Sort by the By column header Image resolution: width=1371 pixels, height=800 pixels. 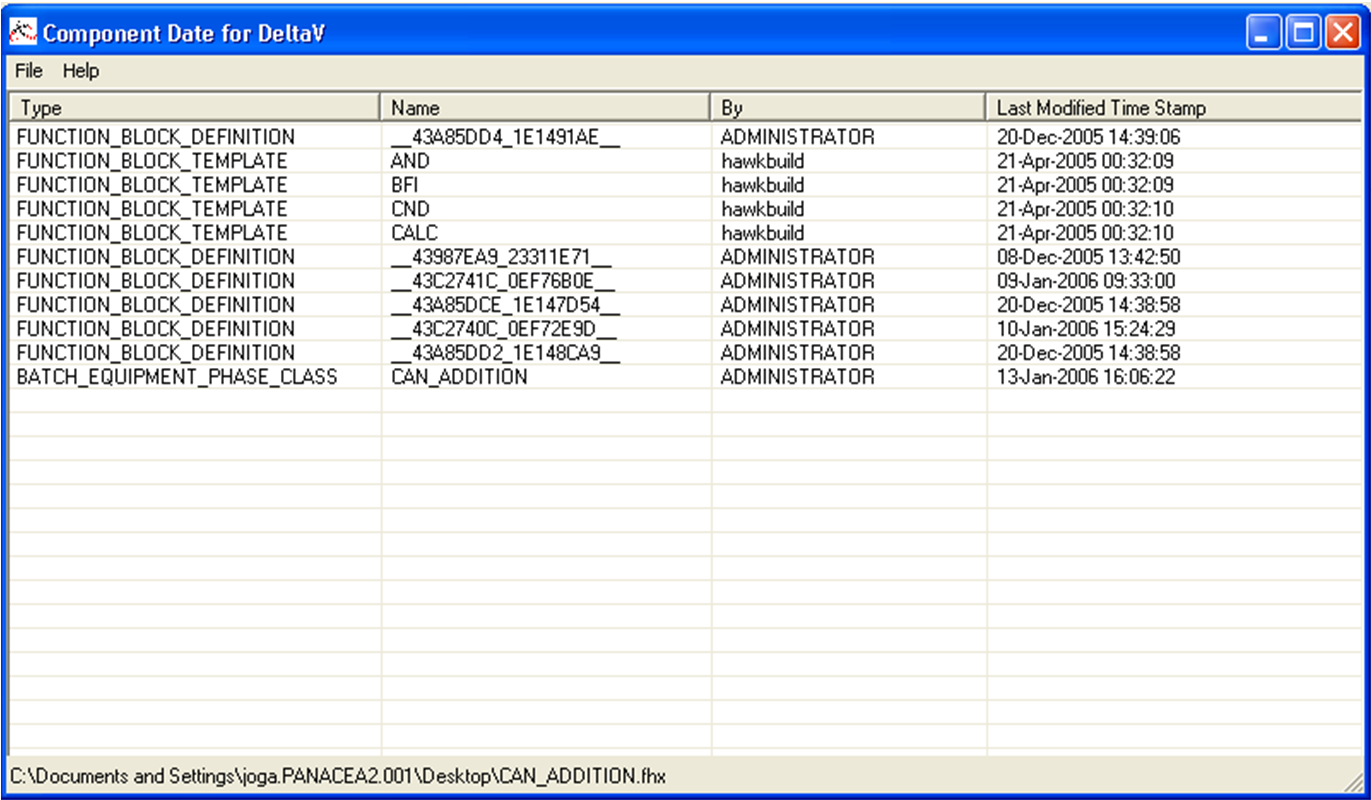click(849, 107)
